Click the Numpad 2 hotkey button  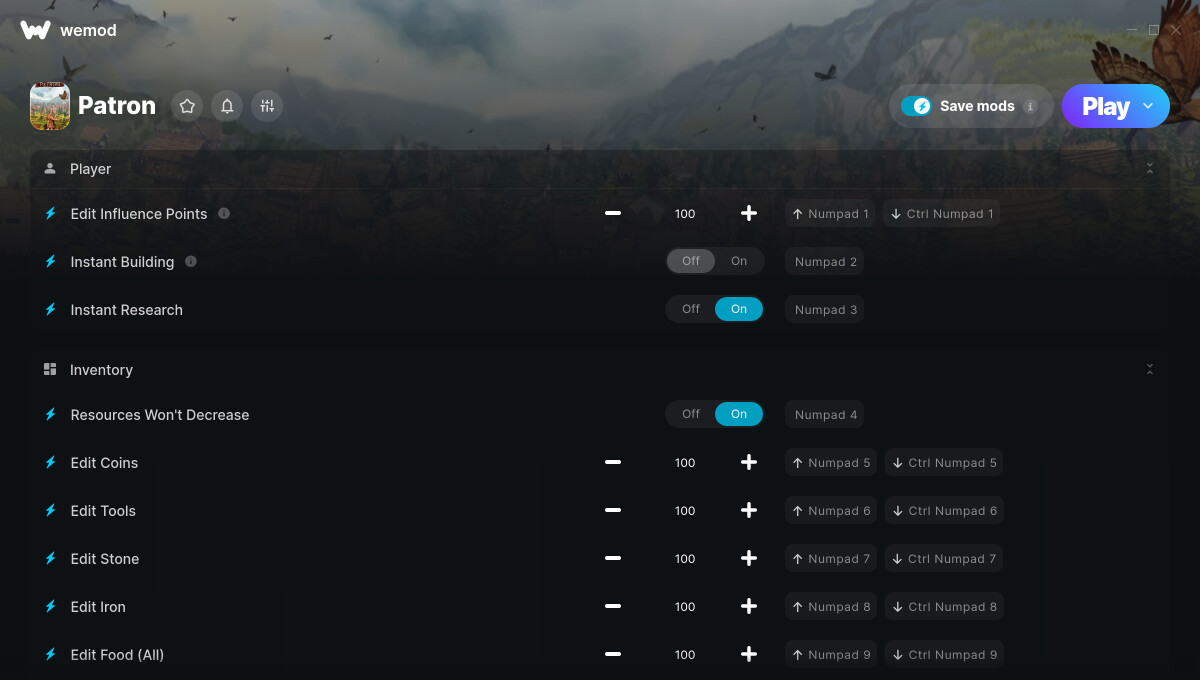pyautogui.click(x=825, y=262)
